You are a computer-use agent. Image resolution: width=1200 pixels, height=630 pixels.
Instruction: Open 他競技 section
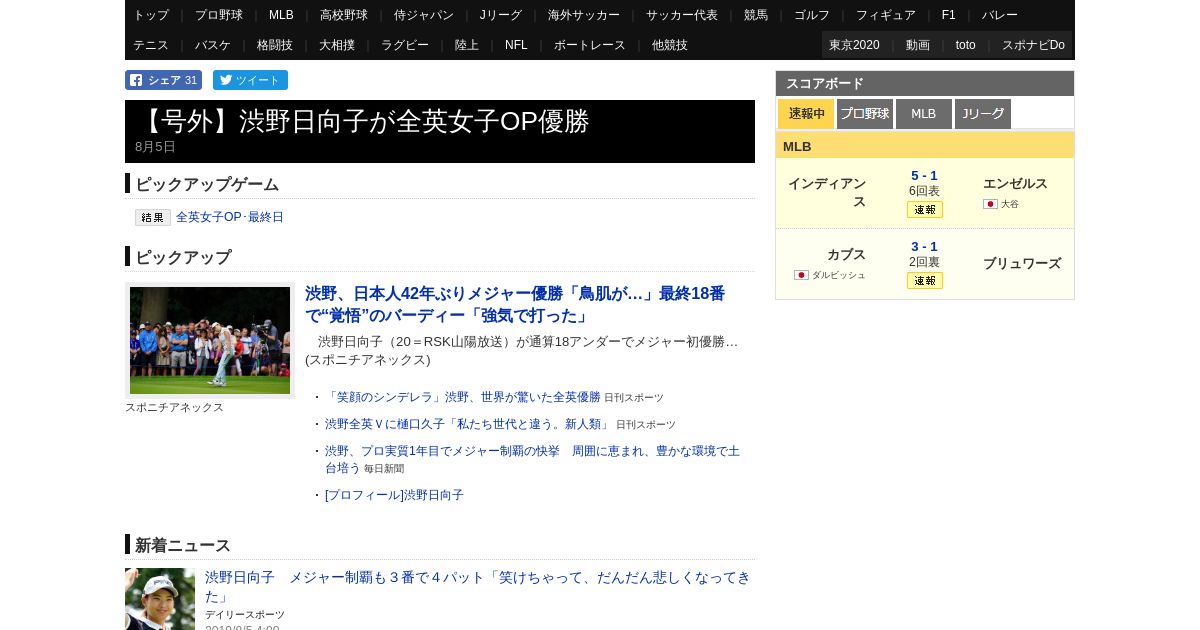click(670, 45)
